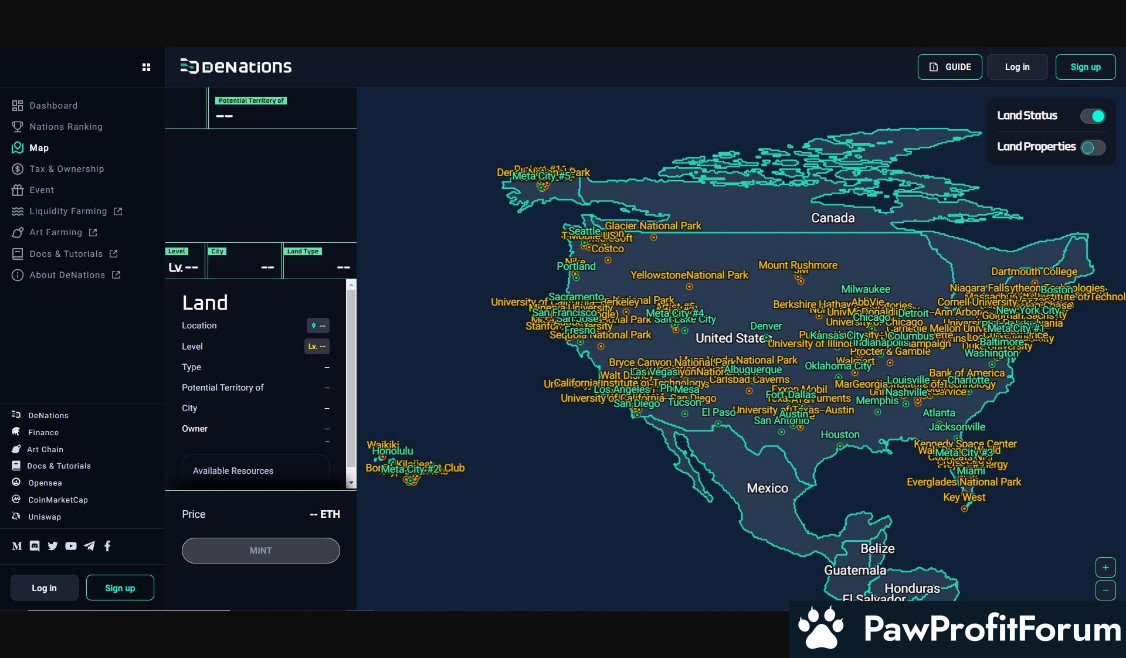Click the Canada country label
1126x658 pixels.
coord(832,218)
